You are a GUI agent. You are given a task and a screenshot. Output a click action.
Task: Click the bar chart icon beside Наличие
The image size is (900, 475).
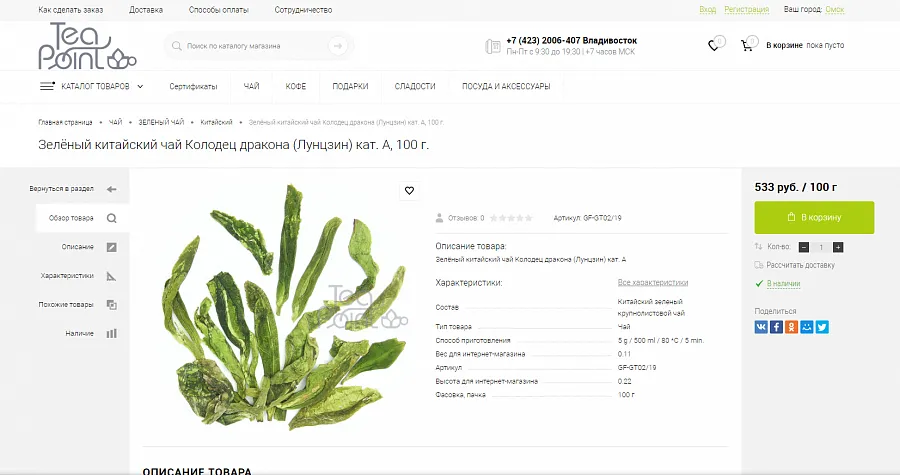111,333
